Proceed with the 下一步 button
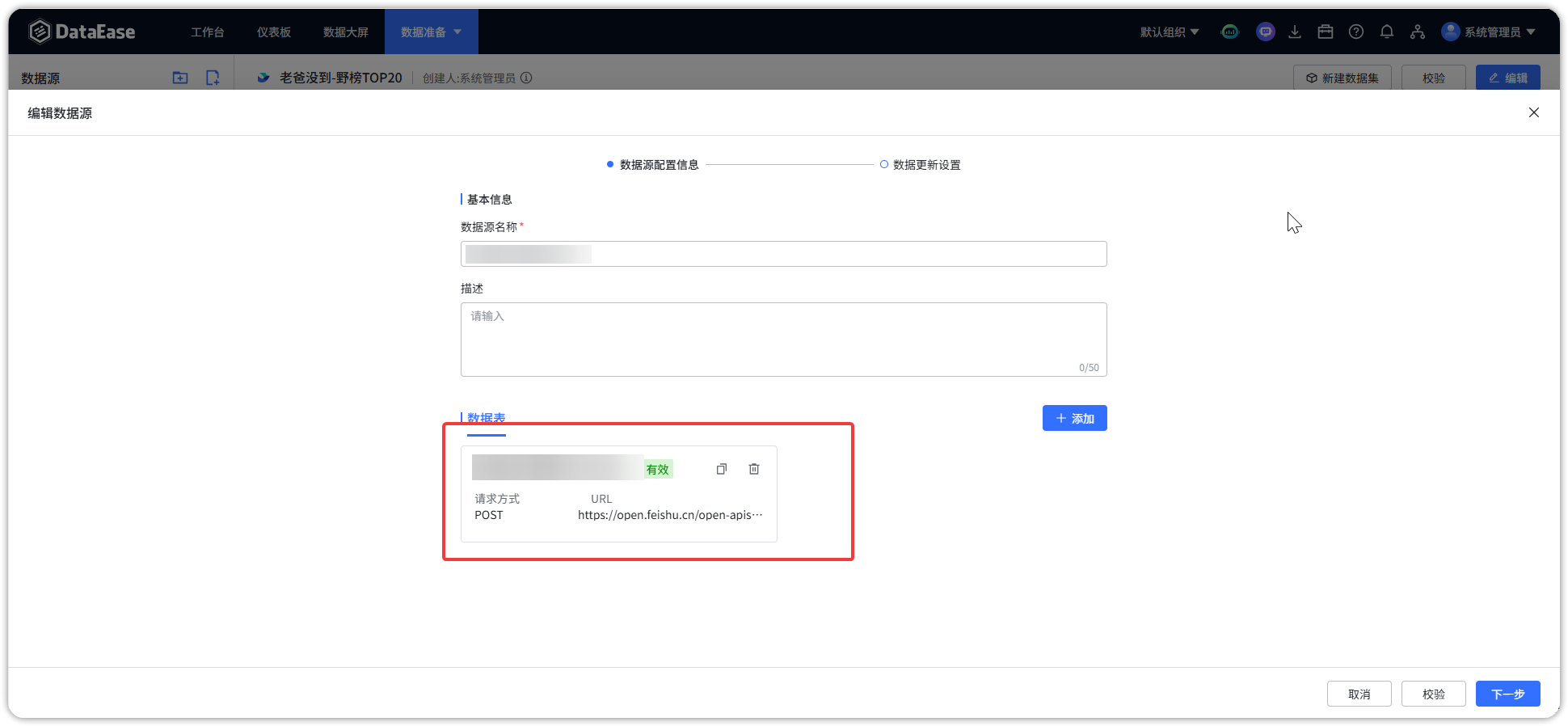This screenshot has height=726, width=1568. tap(1507, 694)
